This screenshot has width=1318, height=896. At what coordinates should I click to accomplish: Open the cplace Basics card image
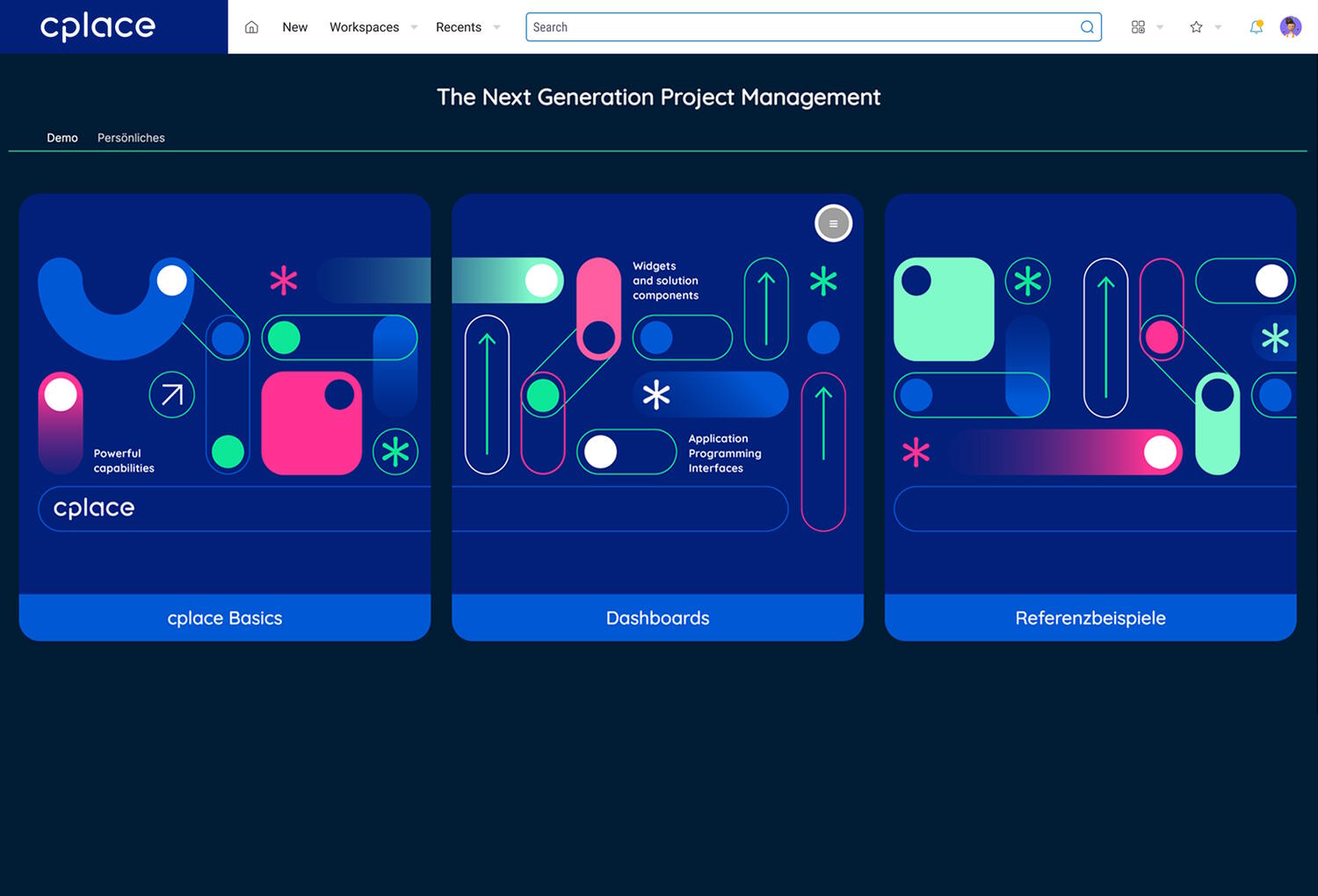coord(225,394)
